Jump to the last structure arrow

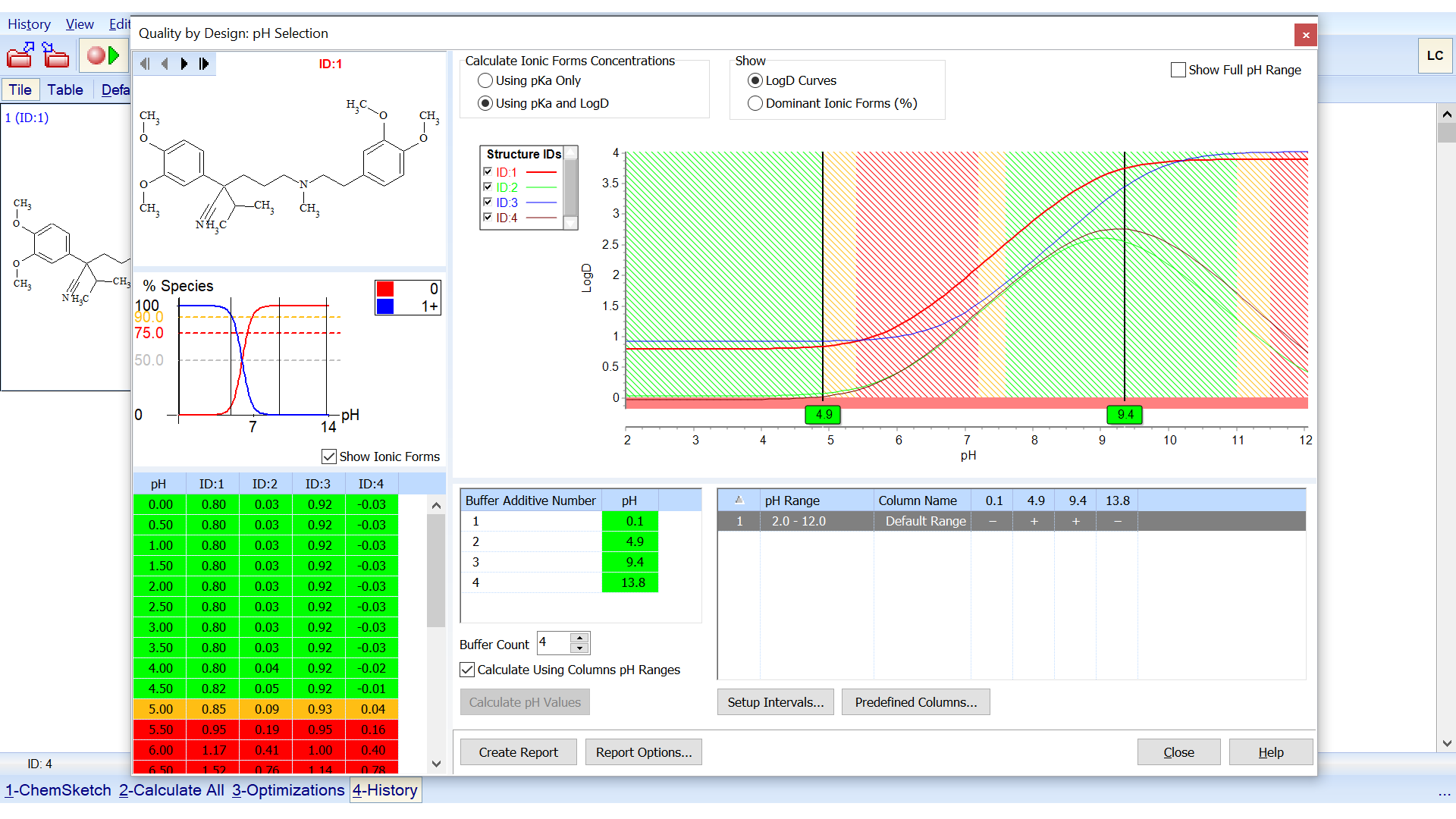[204, 64]
